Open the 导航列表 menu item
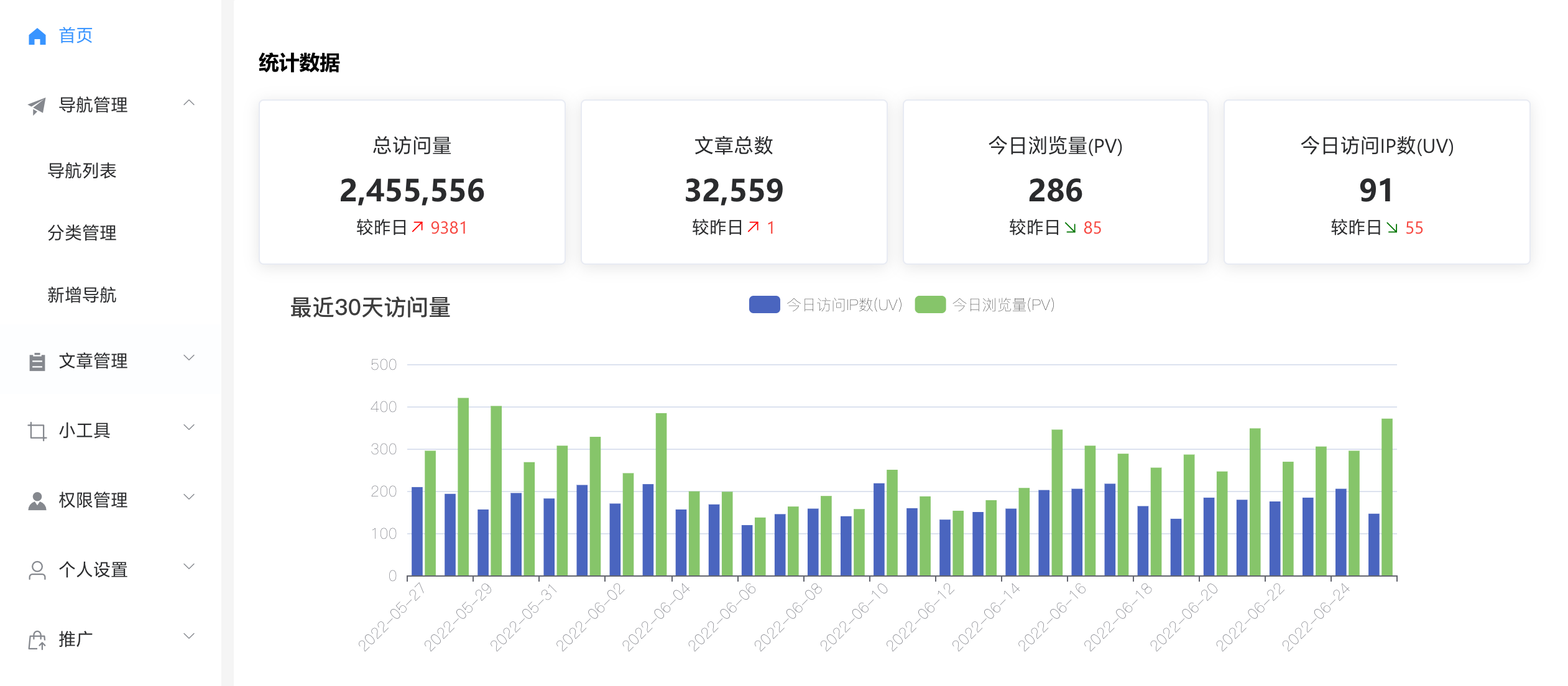Screen dimensions: 1568x686 pos(82,171)
